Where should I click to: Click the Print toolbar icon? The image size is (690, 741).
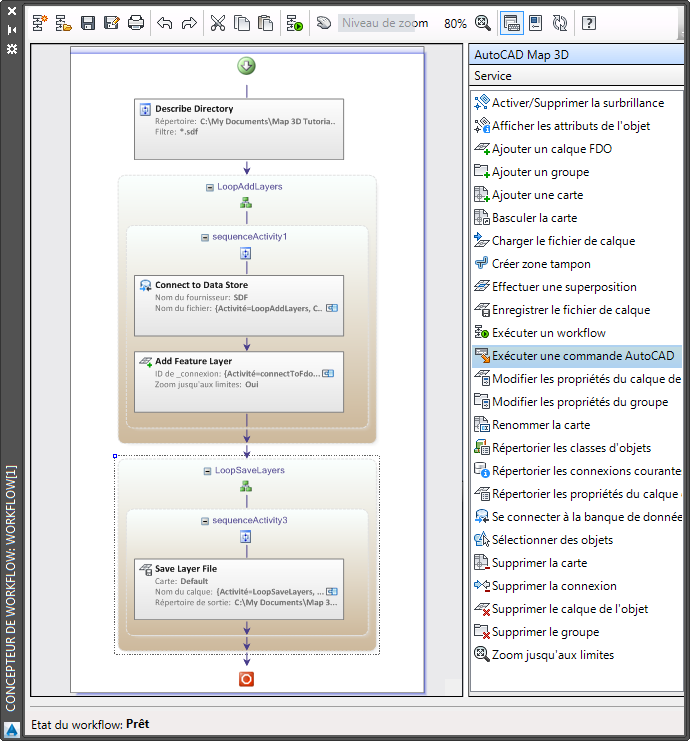[136, 23]
